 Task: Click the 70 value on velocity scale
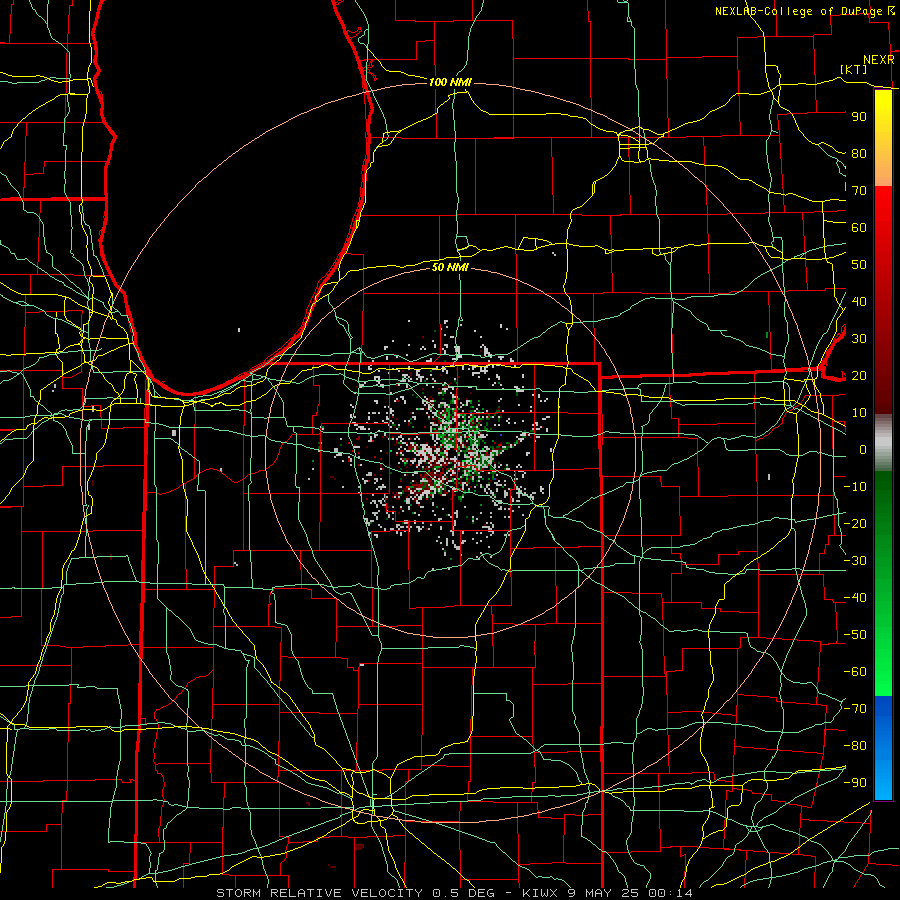tap(859, 191)
